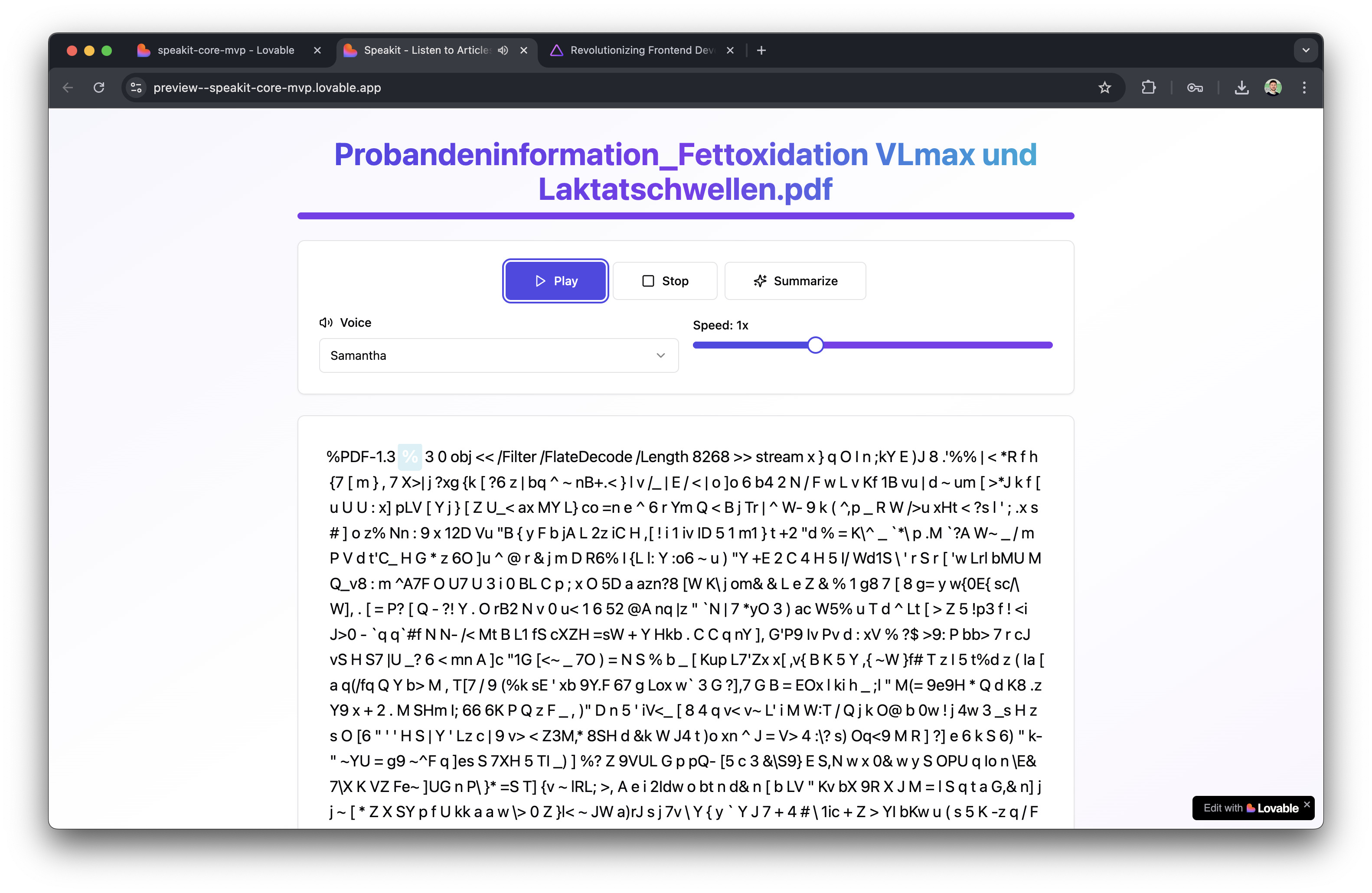Click the speed slider handle
The width and height of the screenshot is (1372, 893).
(815, 345)
